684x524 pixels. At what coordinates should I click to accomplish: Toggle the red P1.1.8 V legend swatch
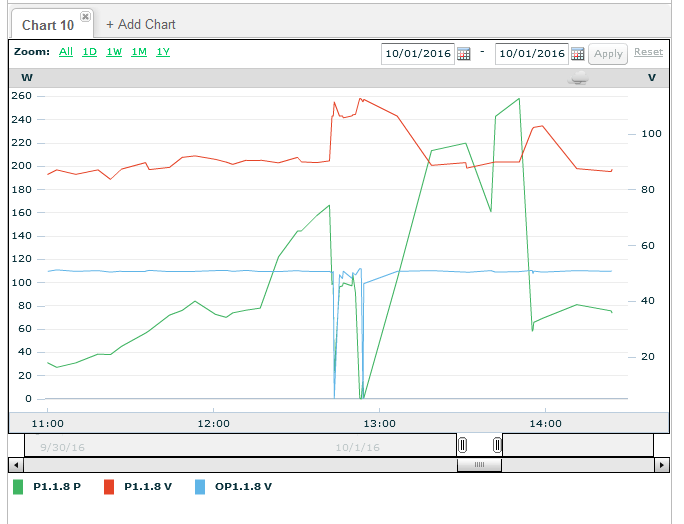click(x=109, y=487)
